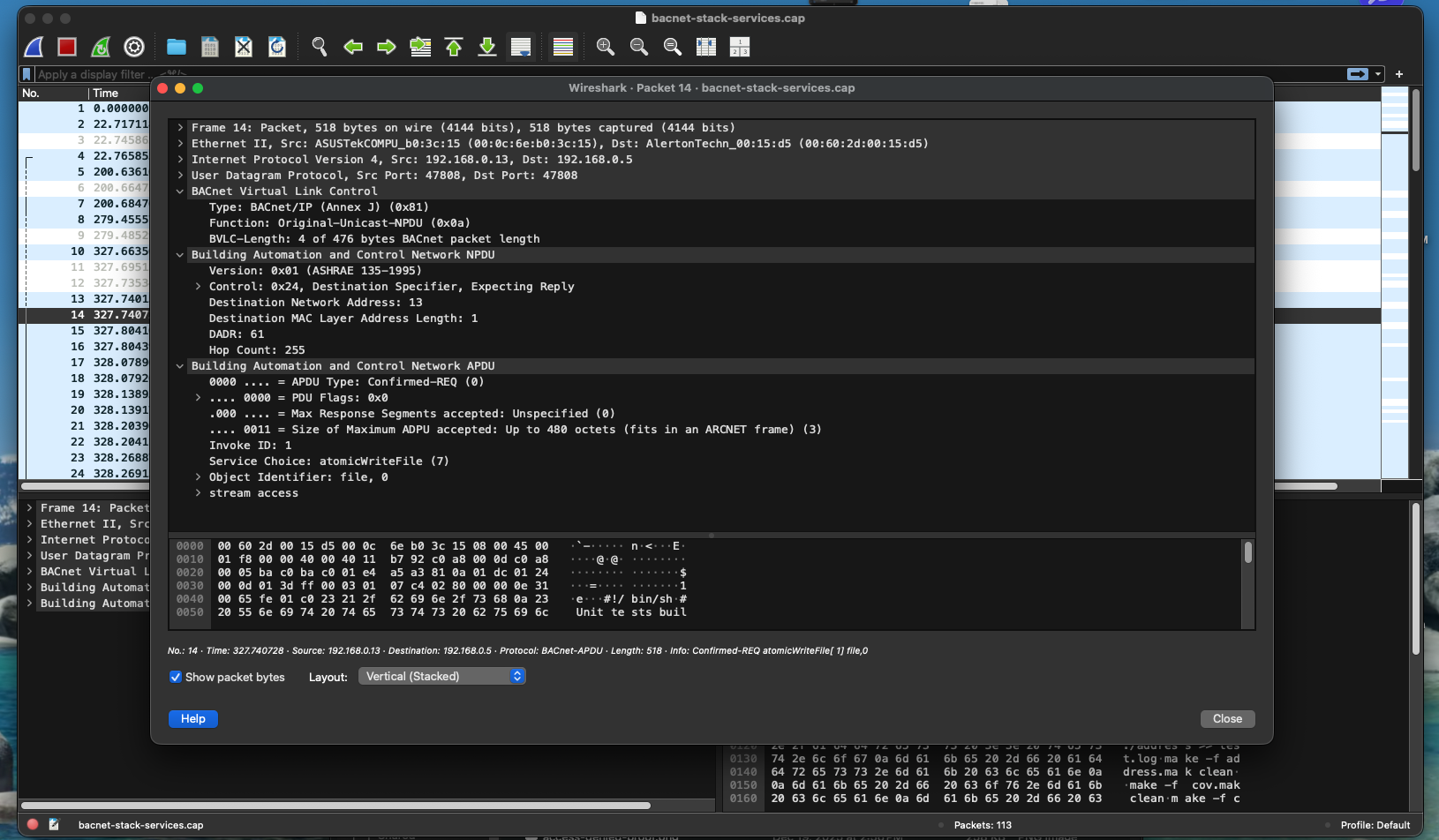Close the Packet 14 dialog via Close button

(x=1227, y=718)
